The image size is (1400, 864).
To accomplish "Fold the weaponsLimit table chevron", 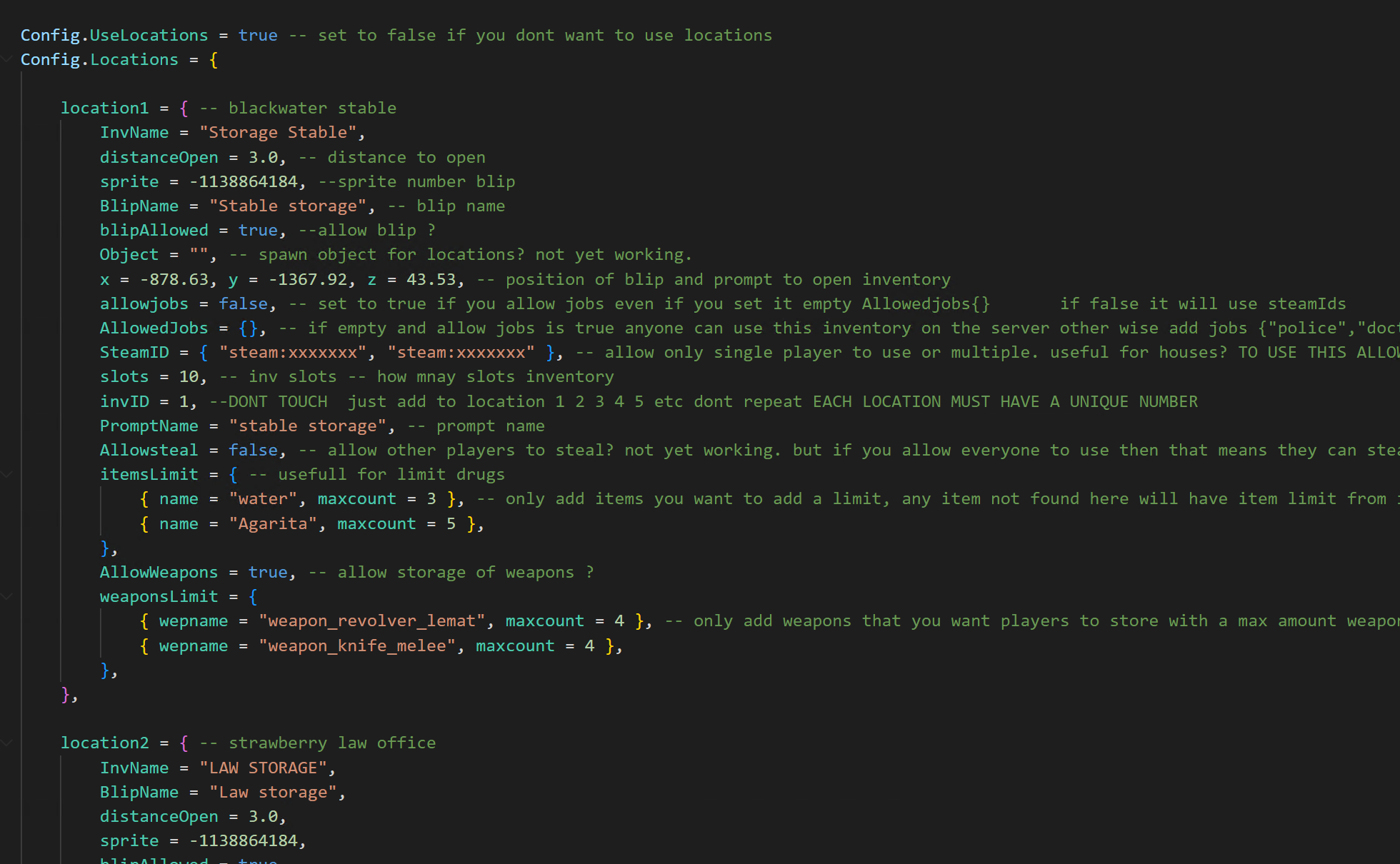I will click(x=7, y=596).
